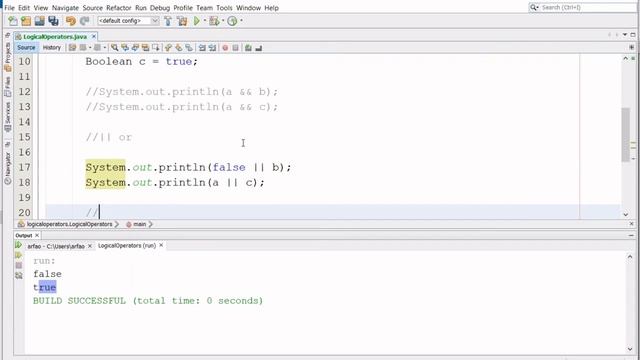This screenshot has height=360, width=640.
Task: Toggle the Source editor view
Action: point(26,48)
